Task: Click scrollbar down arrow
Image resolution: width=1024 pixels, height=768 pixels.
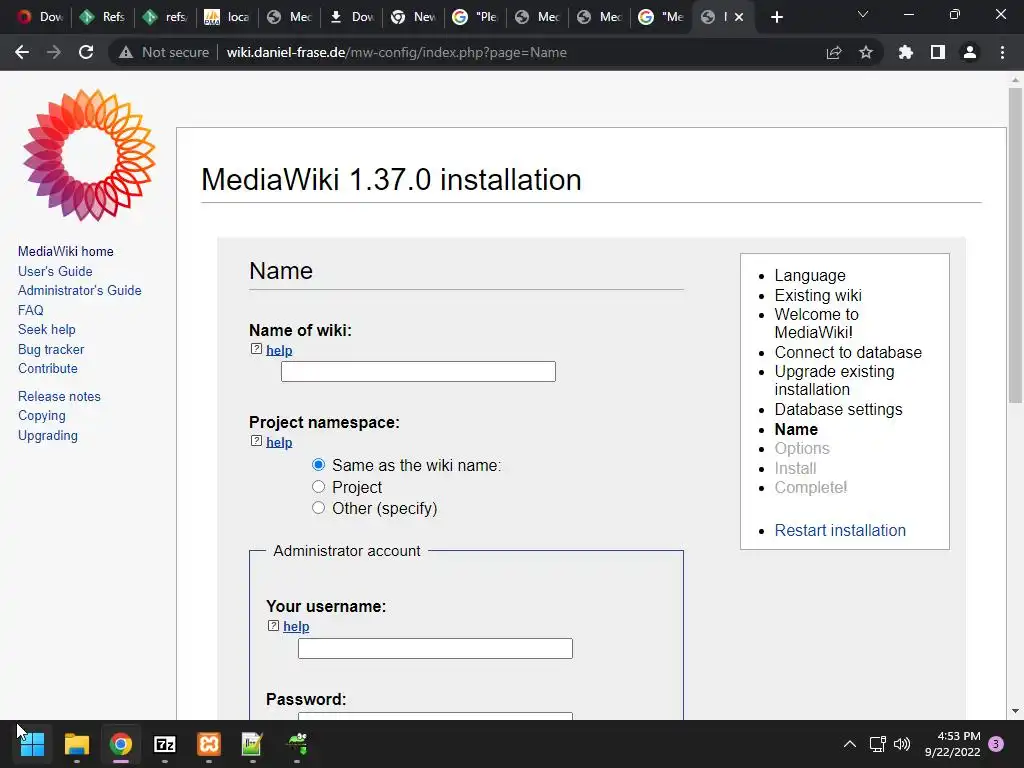Action: tap(1015, 711)
